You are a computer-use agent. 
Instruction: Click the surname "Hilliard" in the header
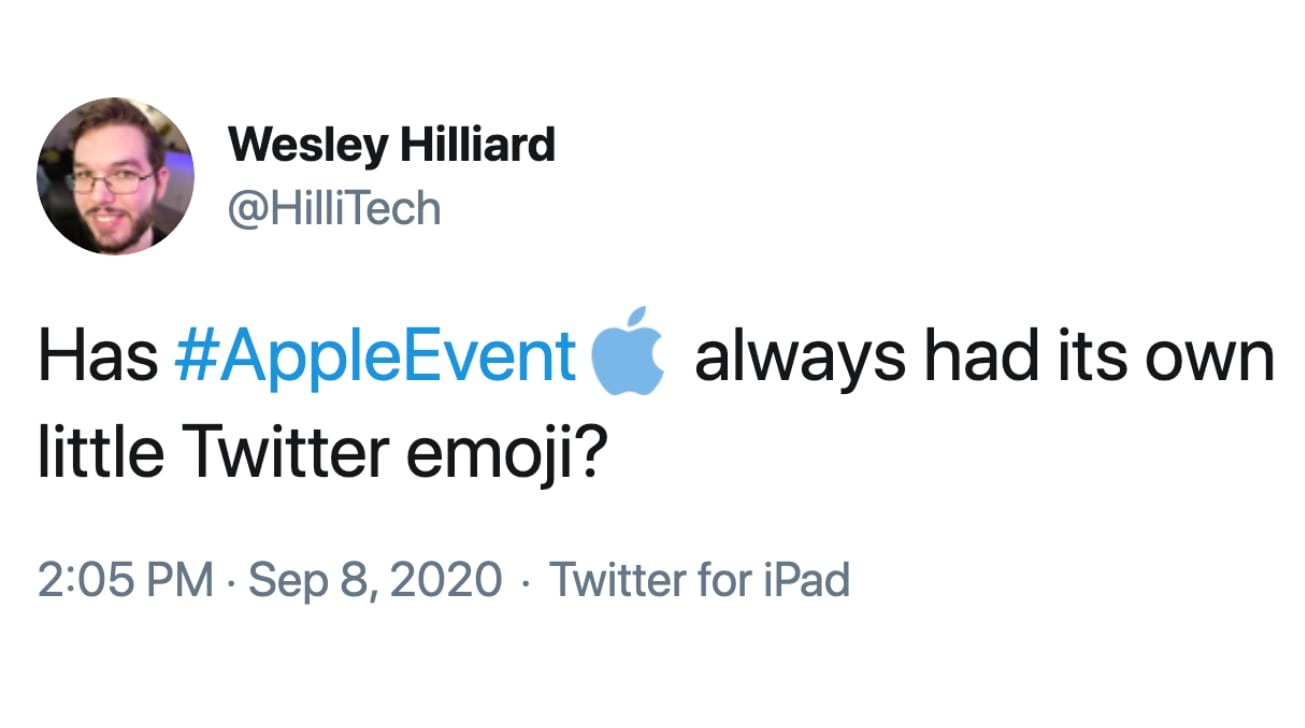(477, 146)
